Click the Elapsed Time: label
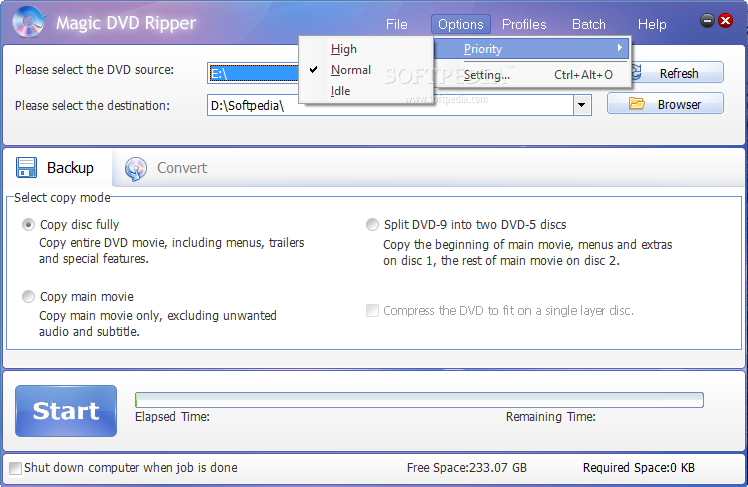Viewport: 748px width, 487px height. click(x=172, y=417)
